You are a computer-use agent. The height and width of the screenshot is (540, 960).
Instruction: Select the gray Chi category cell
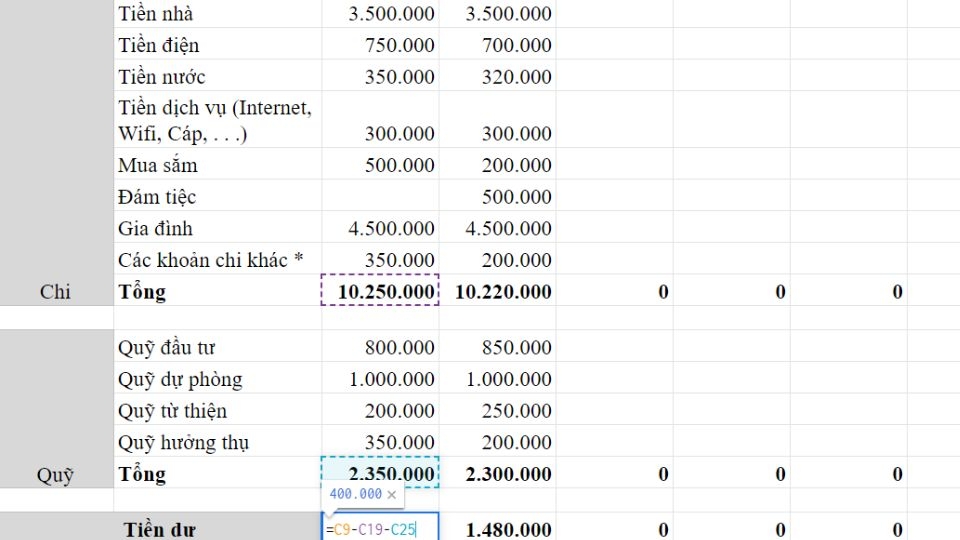pyautogui.click(x=55, y=292)
